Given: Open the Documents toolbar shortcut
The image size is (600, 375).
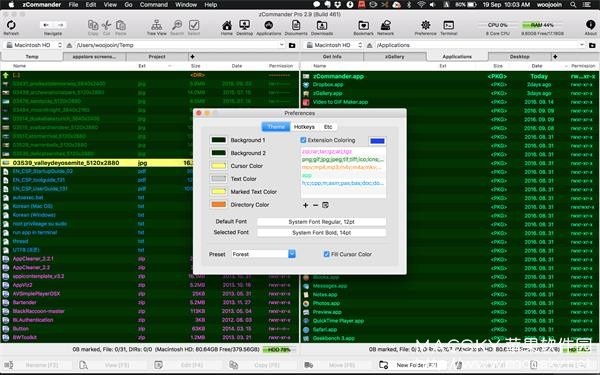Looking at the screenshot, I should point(296,25).
